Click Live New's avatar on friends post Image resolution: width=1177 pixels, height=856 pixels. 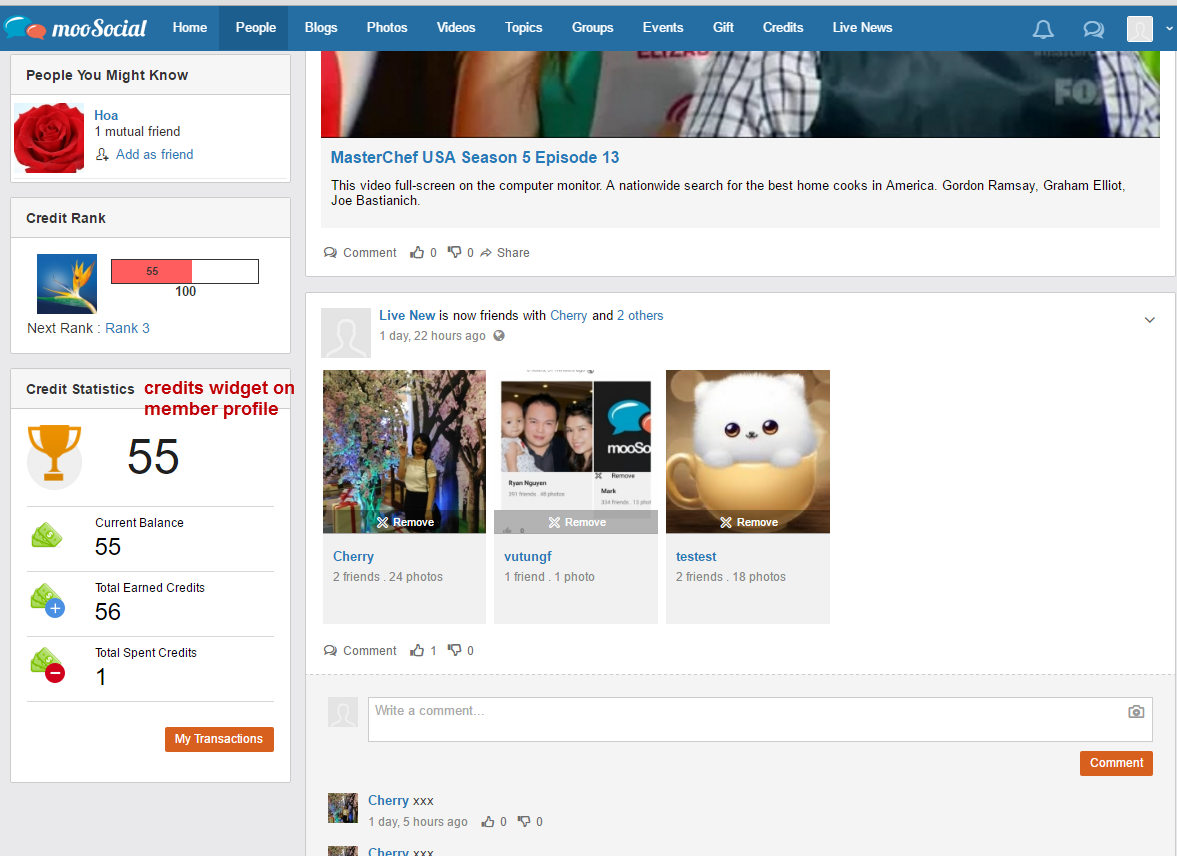346,333
